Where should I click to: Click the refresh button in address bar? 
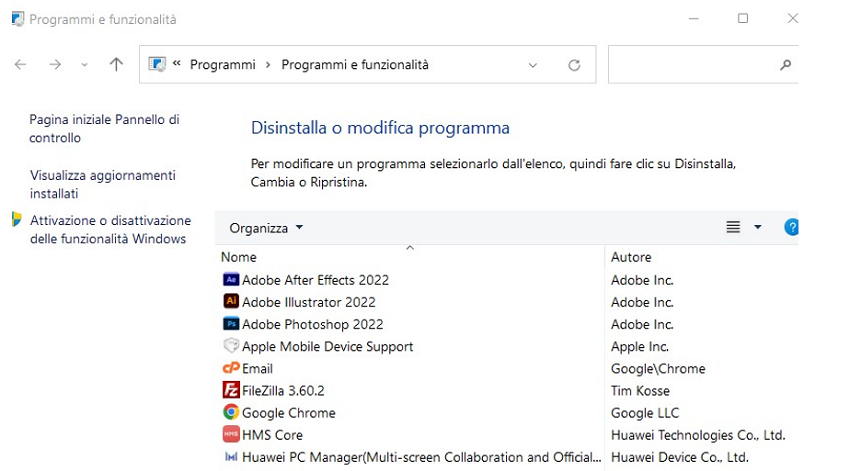(x=574, y=65)
